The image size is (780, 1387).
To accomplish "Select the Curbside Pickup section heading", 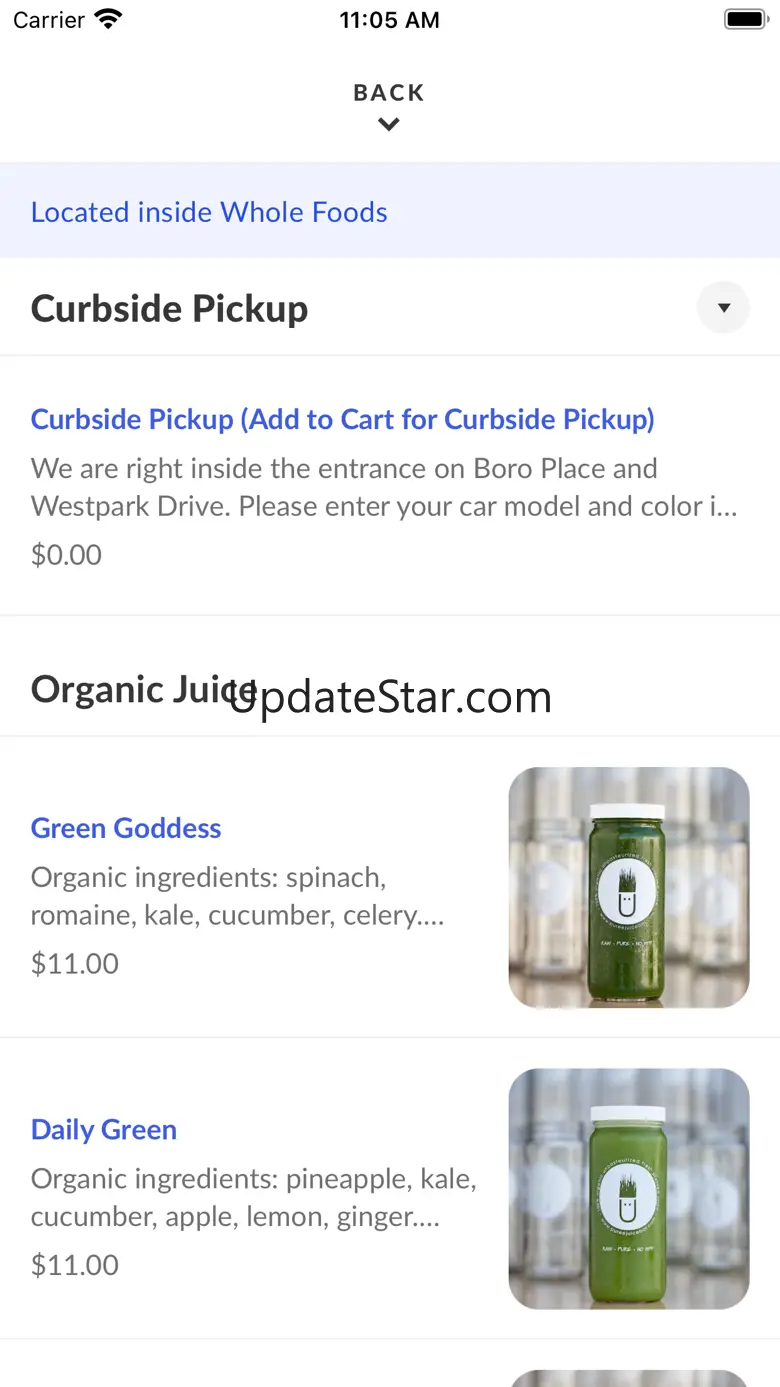I will (x=170, y=309).
